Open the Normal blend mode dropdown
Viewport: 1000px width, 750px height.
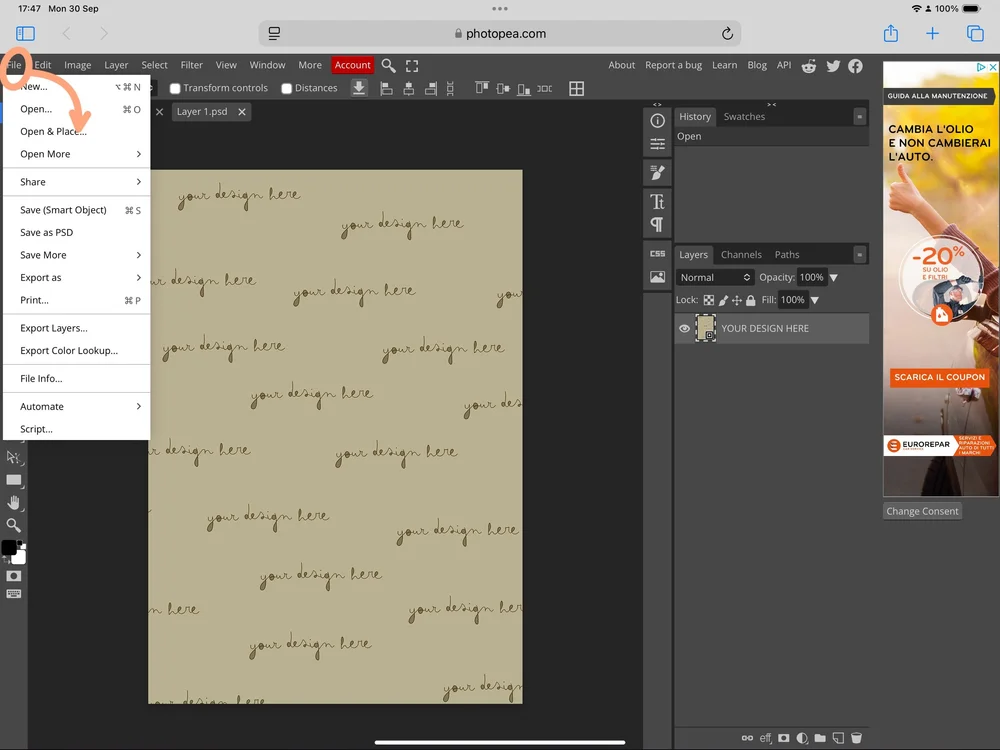(x=714, y=277)
